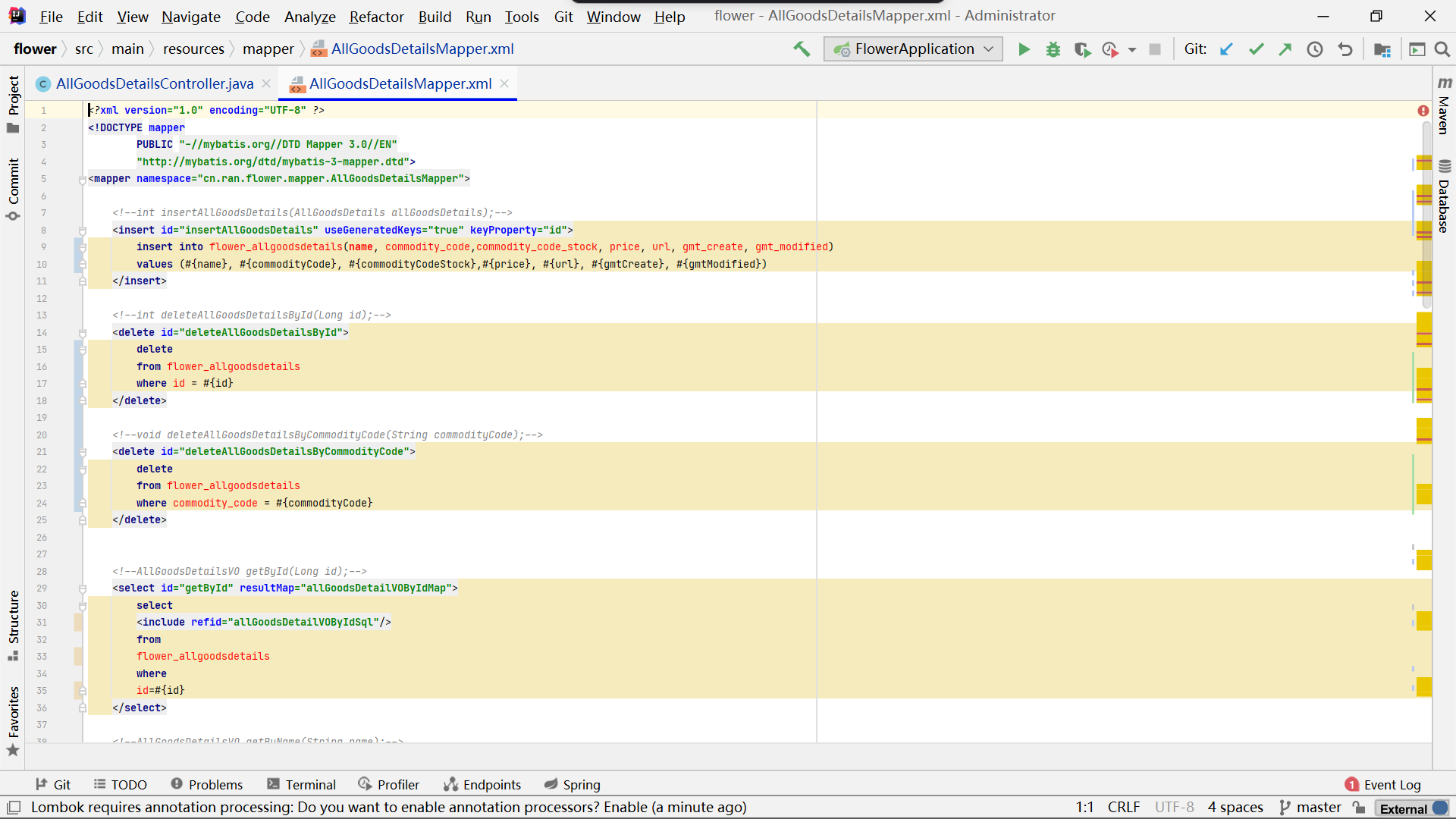
Task: Collapse the getById select fold marker
Action: [83, 588]
